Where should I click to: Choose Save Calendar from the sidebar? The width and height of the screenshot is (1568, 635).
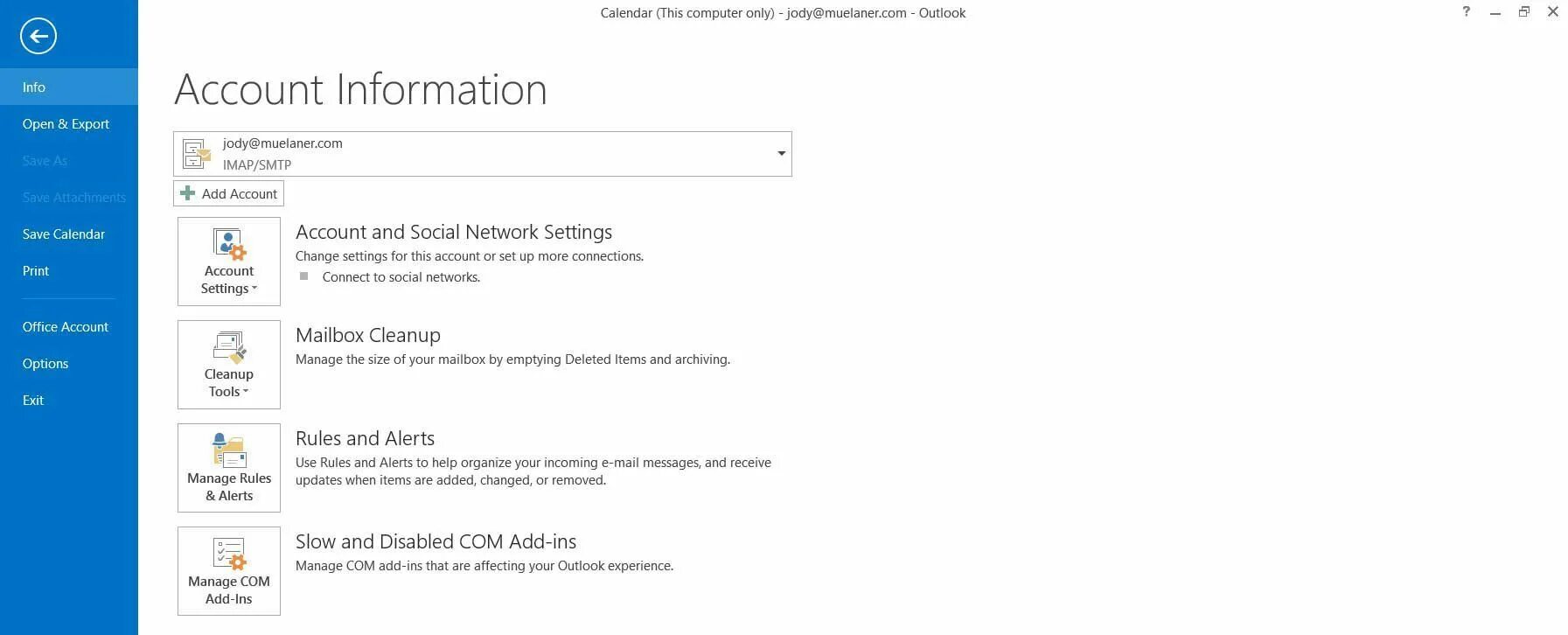point(64,234)
